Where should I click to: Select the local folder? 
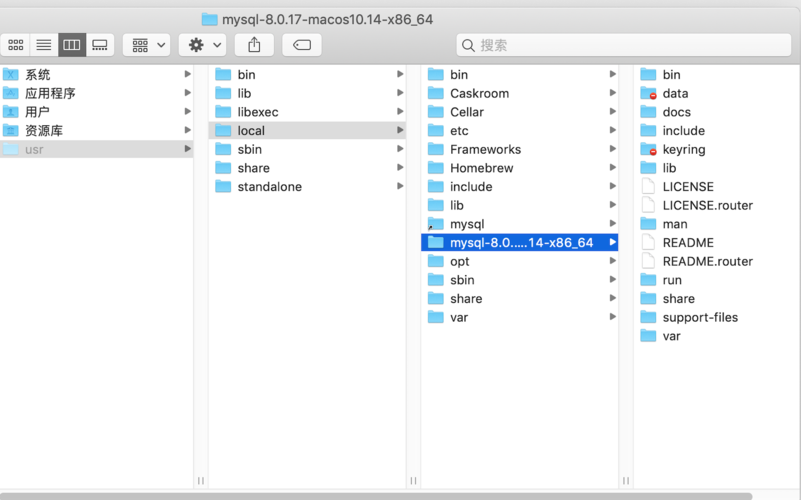(307, 130)
